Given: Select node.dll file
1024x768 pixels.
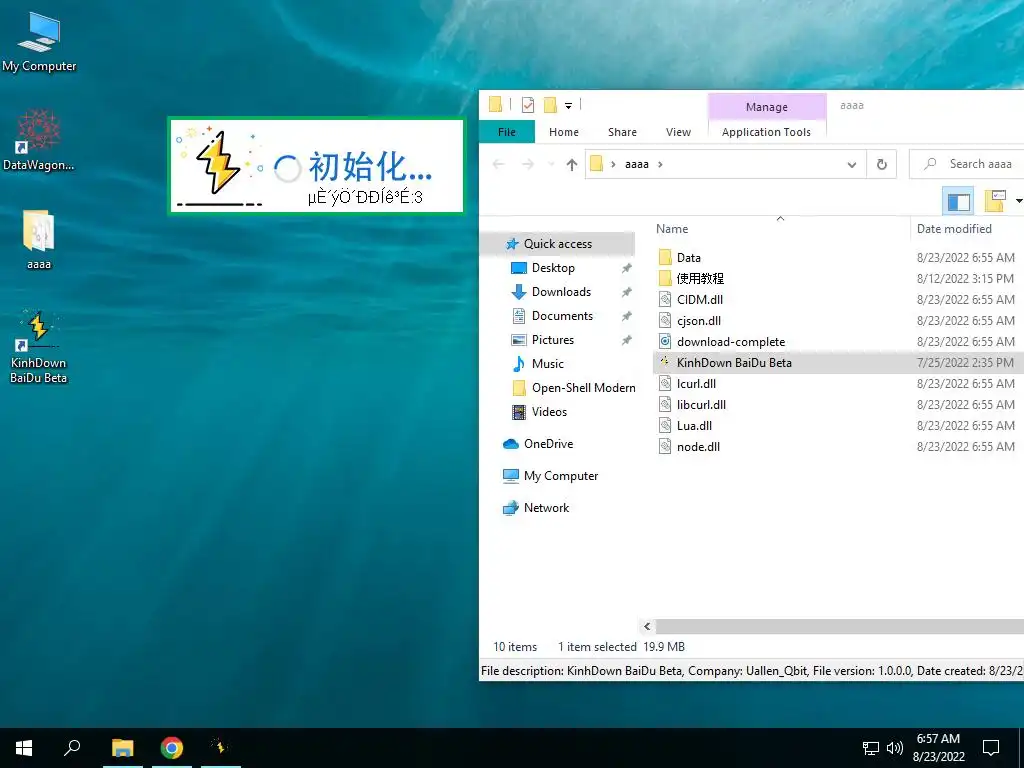Looking at the screenshot, I should [698, 447].
